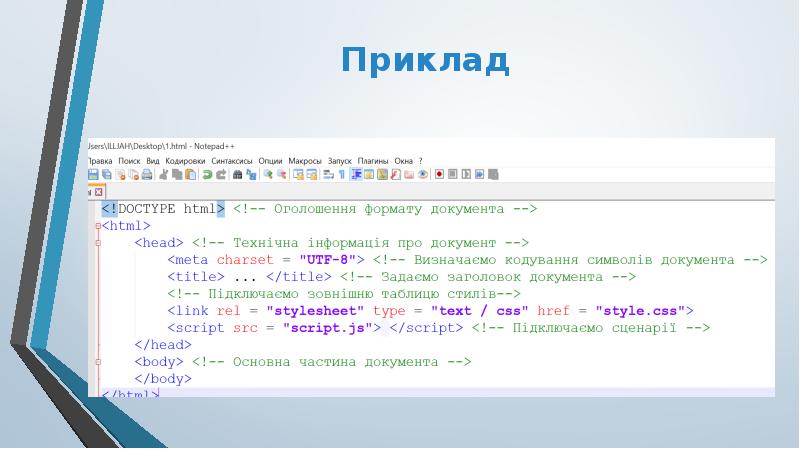
Task: Click the Stop macro recording icon
Action: [453, 174]
